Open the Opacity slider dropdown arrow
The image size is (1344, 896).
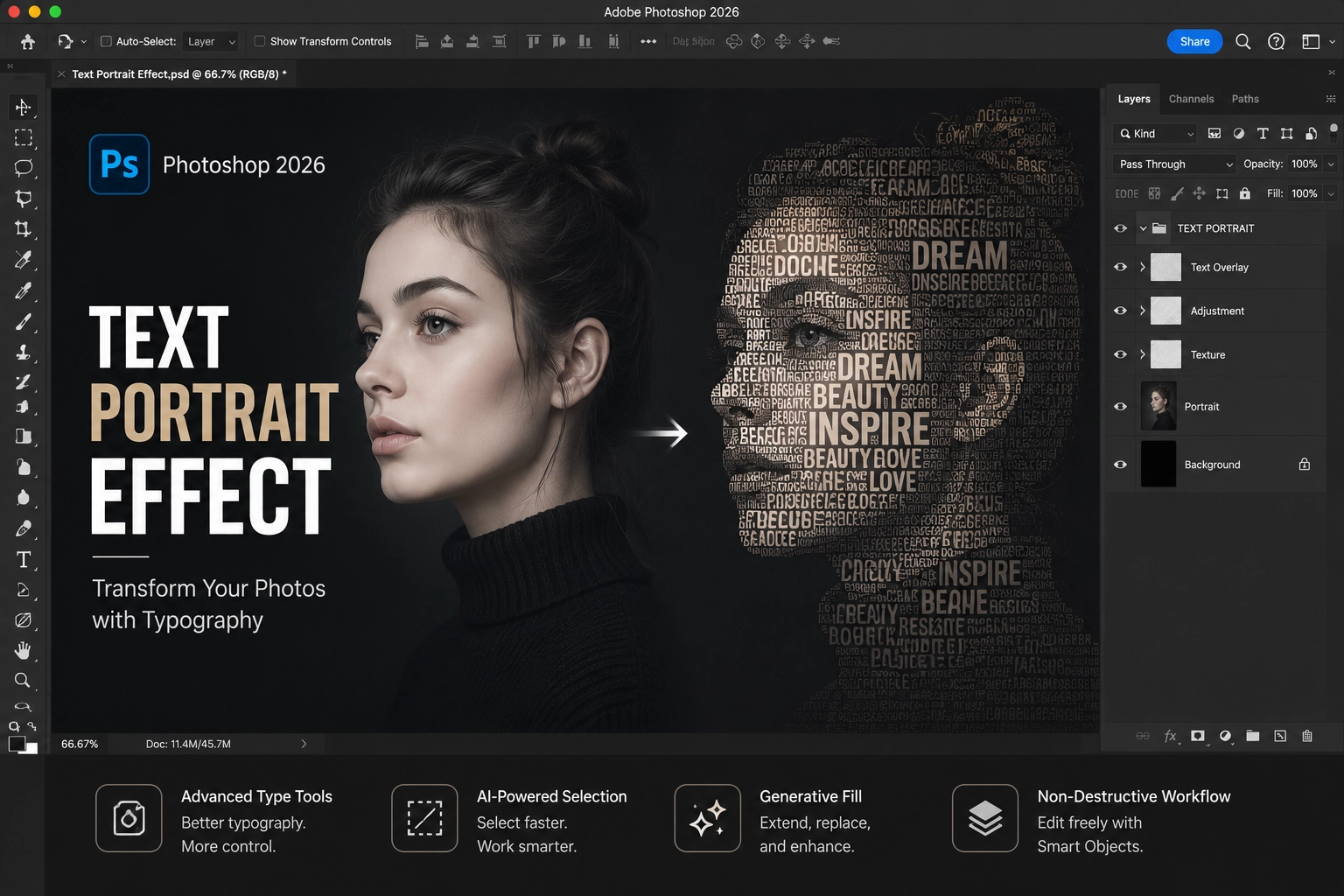[x=1331, y=164]
